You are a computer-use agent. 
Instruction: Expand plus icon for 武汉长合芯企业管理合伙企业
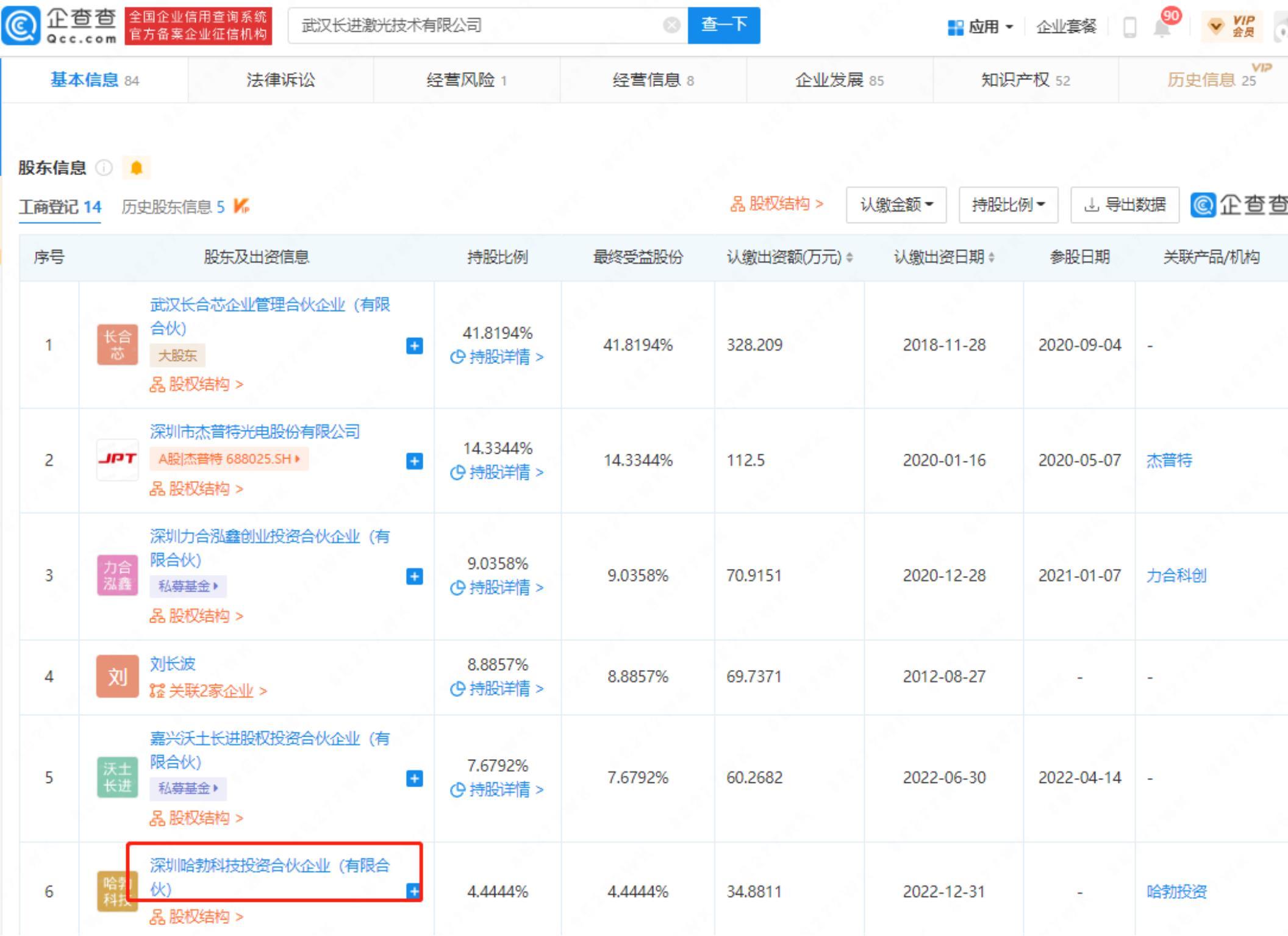coord(414,346)
